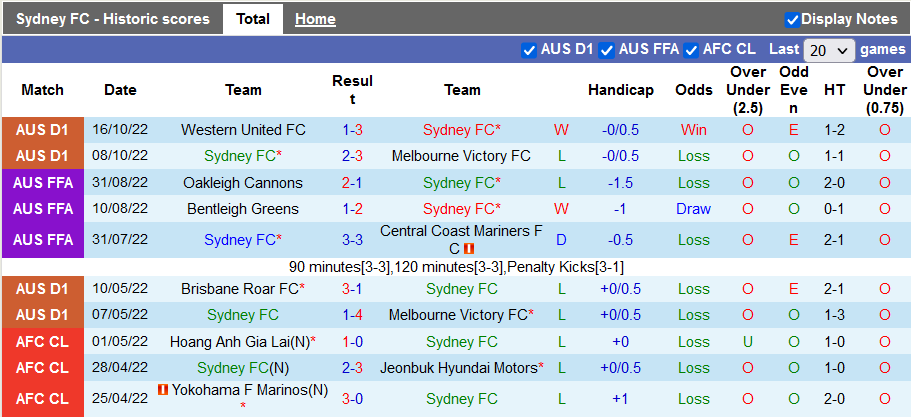Click the 3-0 result for Yokohama F Marinos
This screenshot has width=911, height=417.
click(353, 399)
